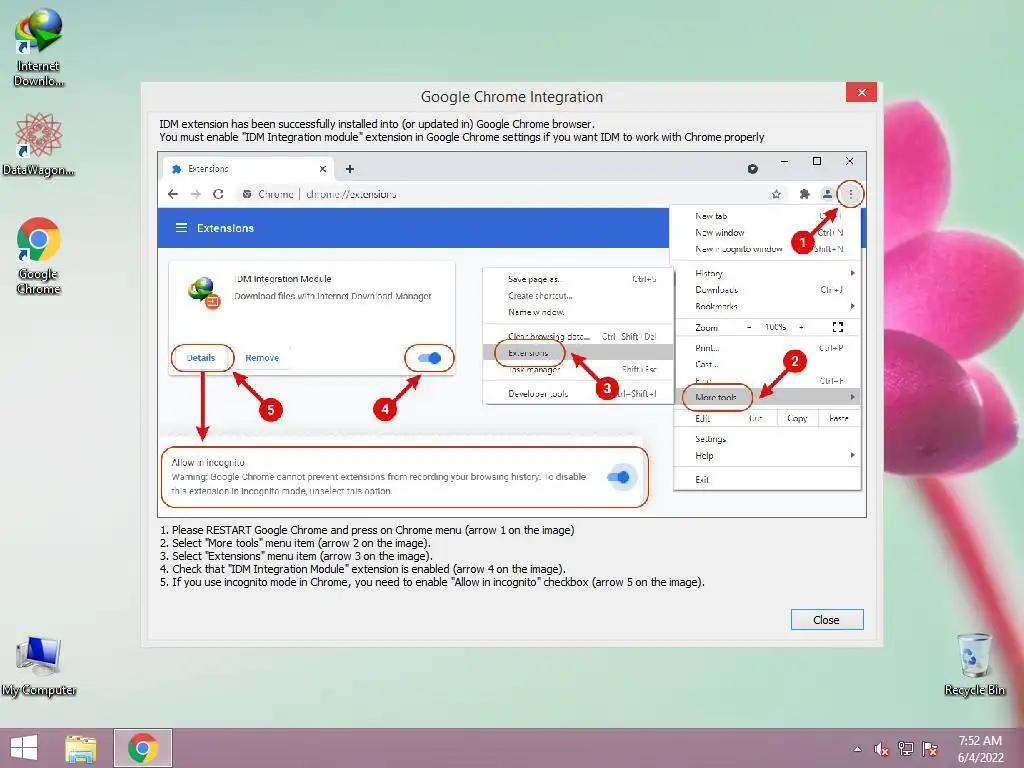Click the 'IDM extension has been successfully installed' line

click(377, 124)
